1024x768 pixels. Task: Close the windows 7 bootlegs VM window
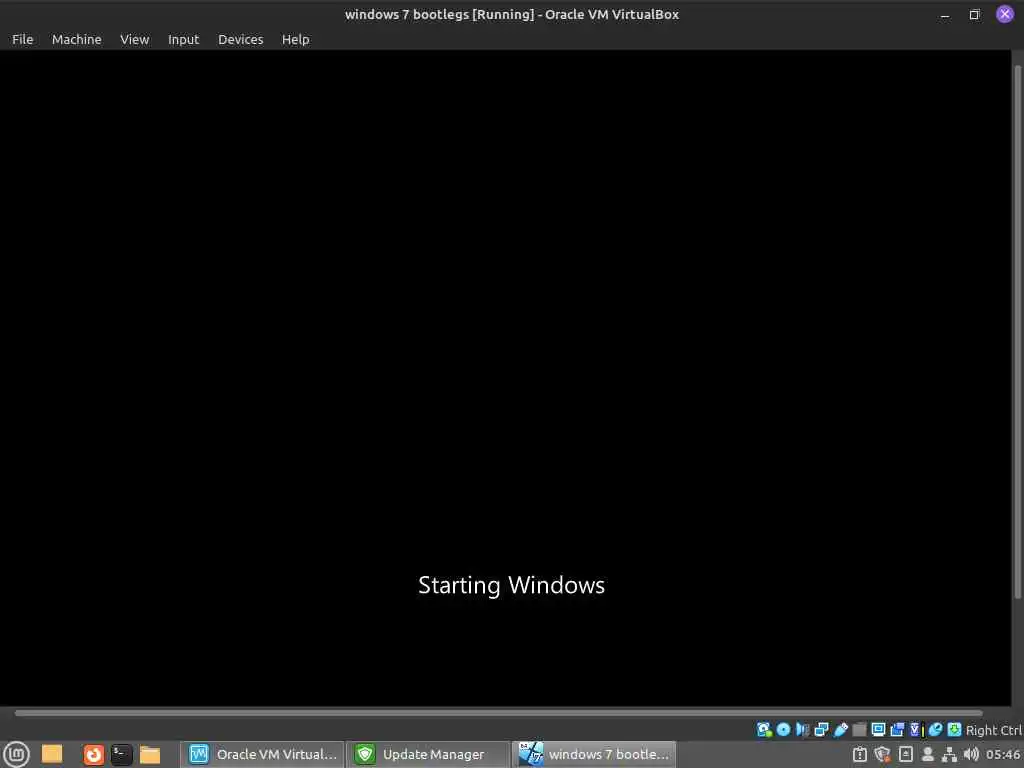[x=1004, y=14]
